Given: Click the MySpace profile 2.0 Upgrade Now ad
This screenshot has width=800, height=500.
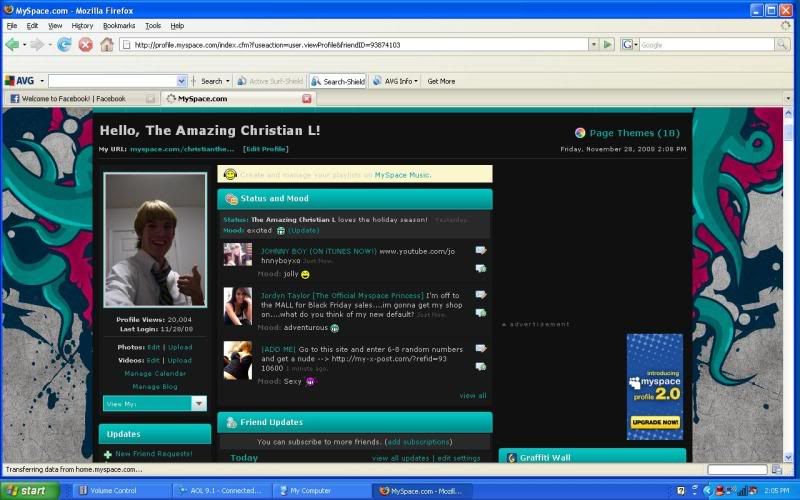Looking at the screenshot, I should (x=655, y=387).
